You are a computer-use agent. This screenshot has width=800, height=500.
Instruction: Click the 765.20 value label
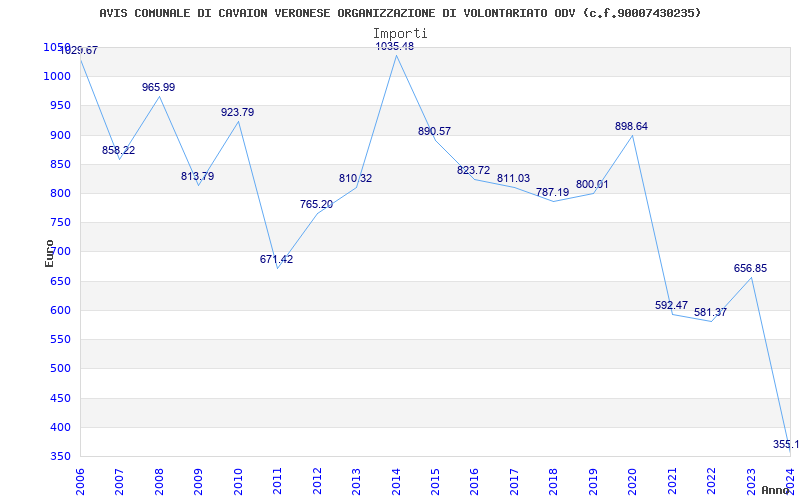tap(316, 205)
